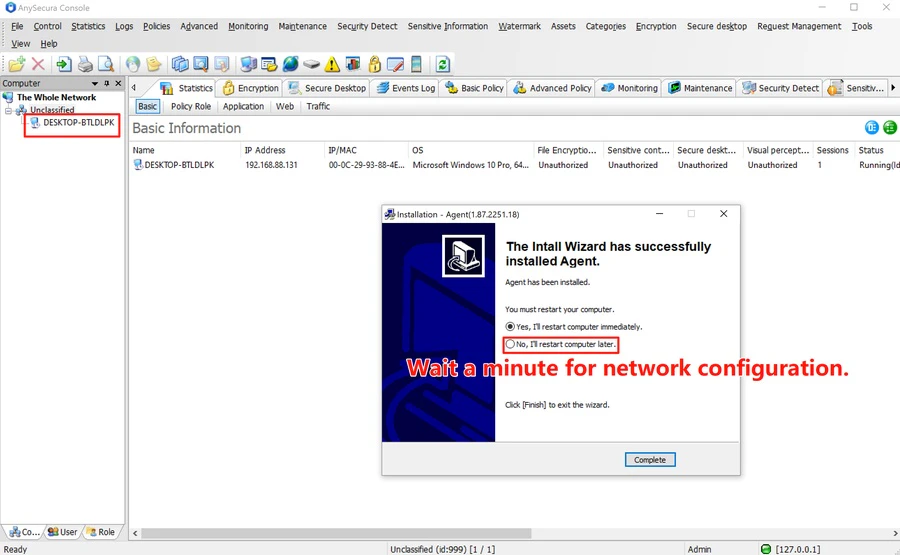Viewport: 900px width, 555px height.
Task: Click the blue list view icon beside Basic Information
Action: tap(871, 127)
